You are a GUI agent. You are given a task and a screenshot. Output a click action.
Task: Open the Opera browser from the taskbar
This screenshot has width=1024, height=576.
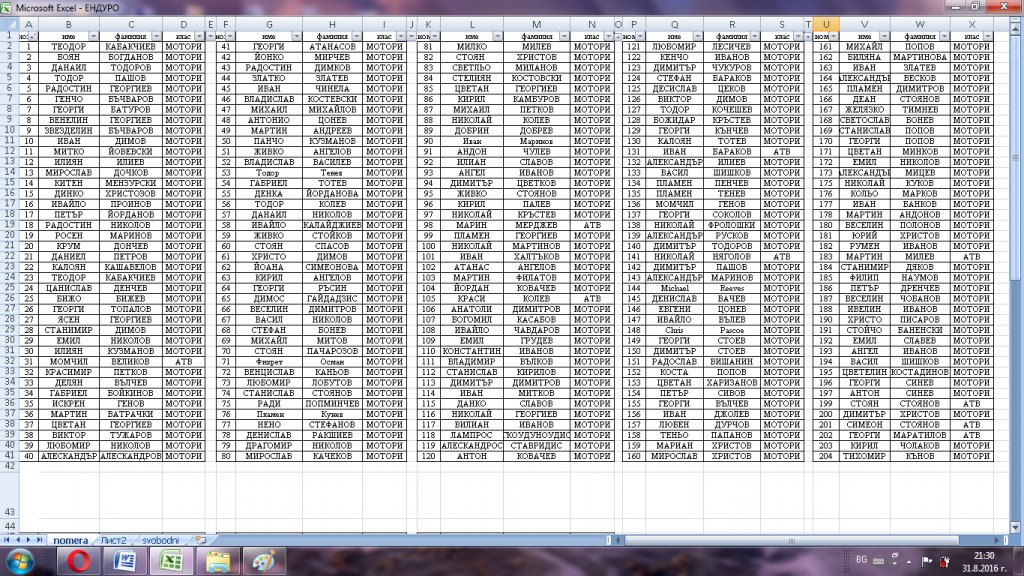(x=77, y=560)
